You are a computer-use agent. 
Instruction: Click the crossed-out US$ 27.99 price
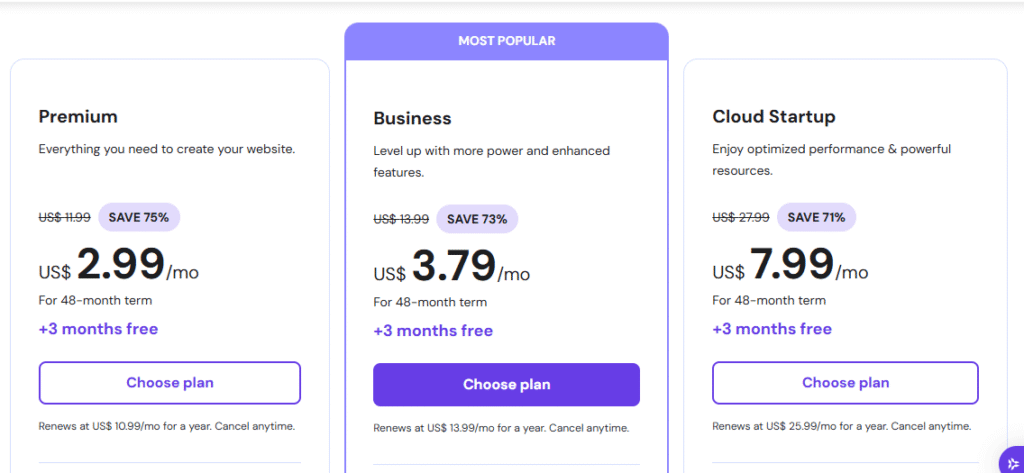coord(741,217)
